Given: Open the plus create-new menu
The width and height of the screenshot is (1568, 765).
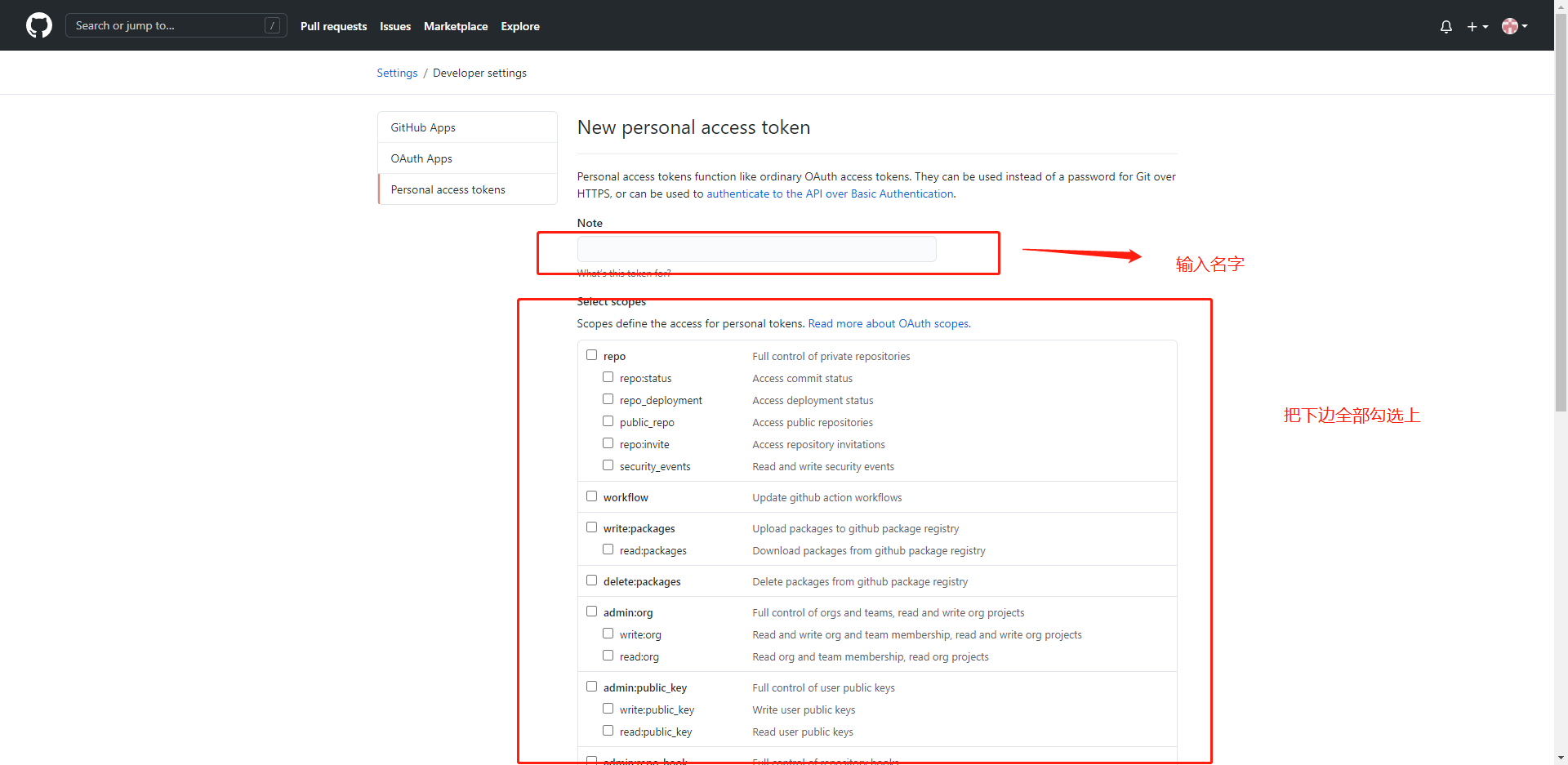Looking at the screenshot, I should coord(1477,26).
